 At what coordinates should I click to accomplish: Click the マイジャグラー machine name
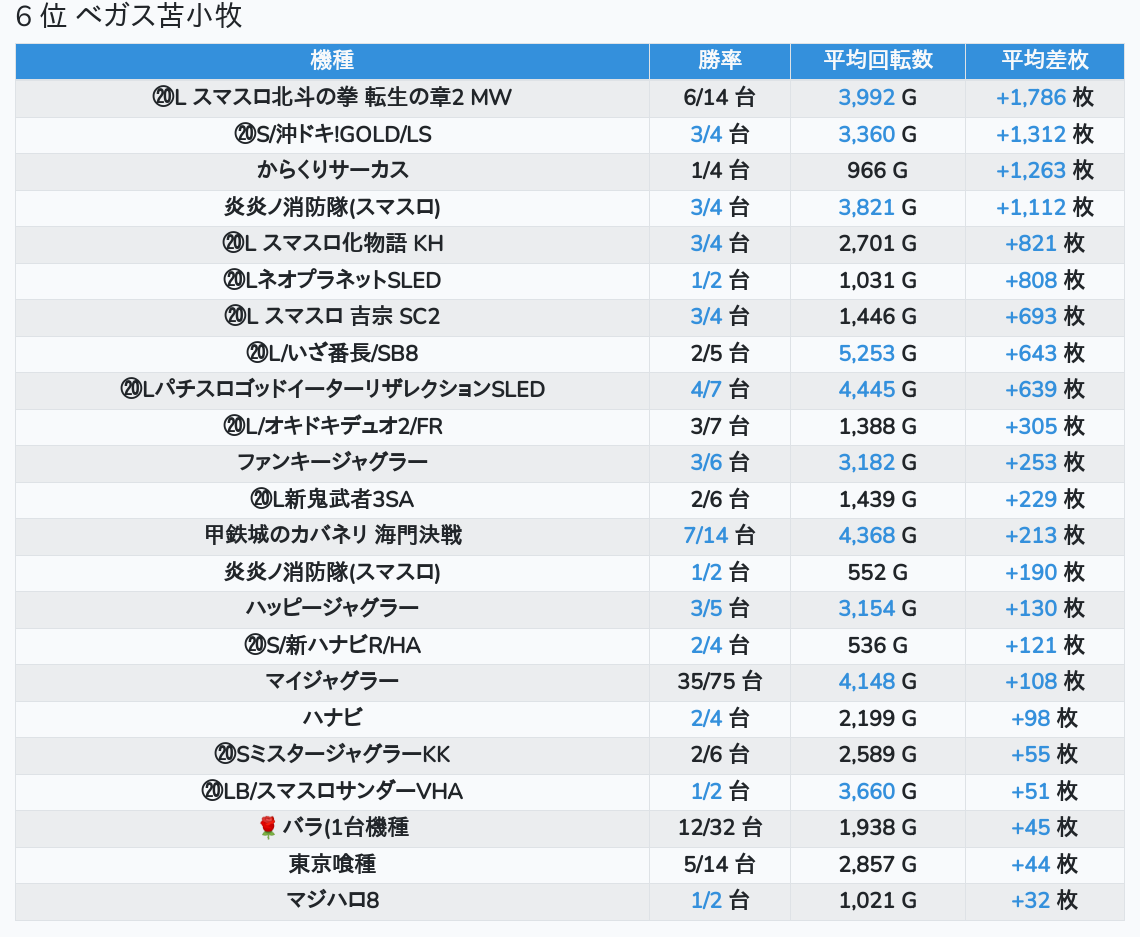[332, 682]
